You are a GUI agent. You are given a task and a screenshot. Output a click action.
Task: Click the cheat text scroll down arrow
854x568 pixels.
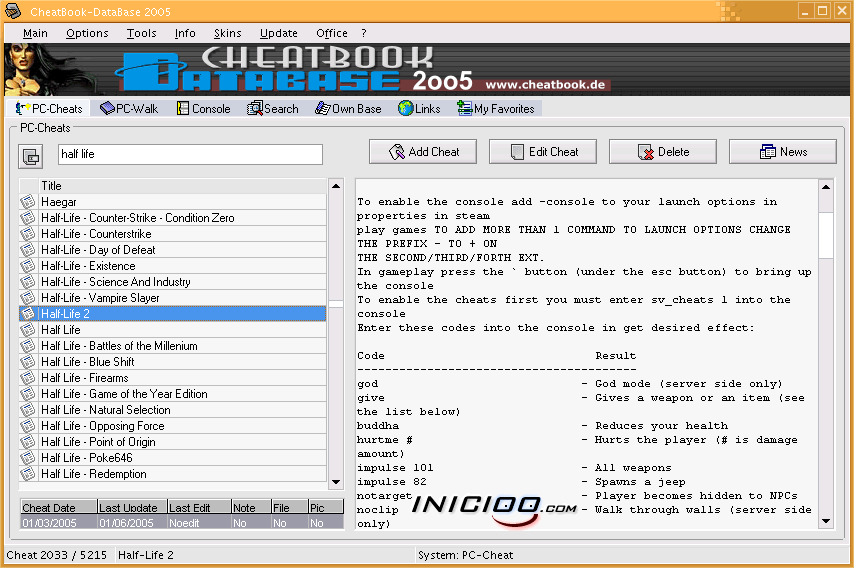[x=826, y=521]
